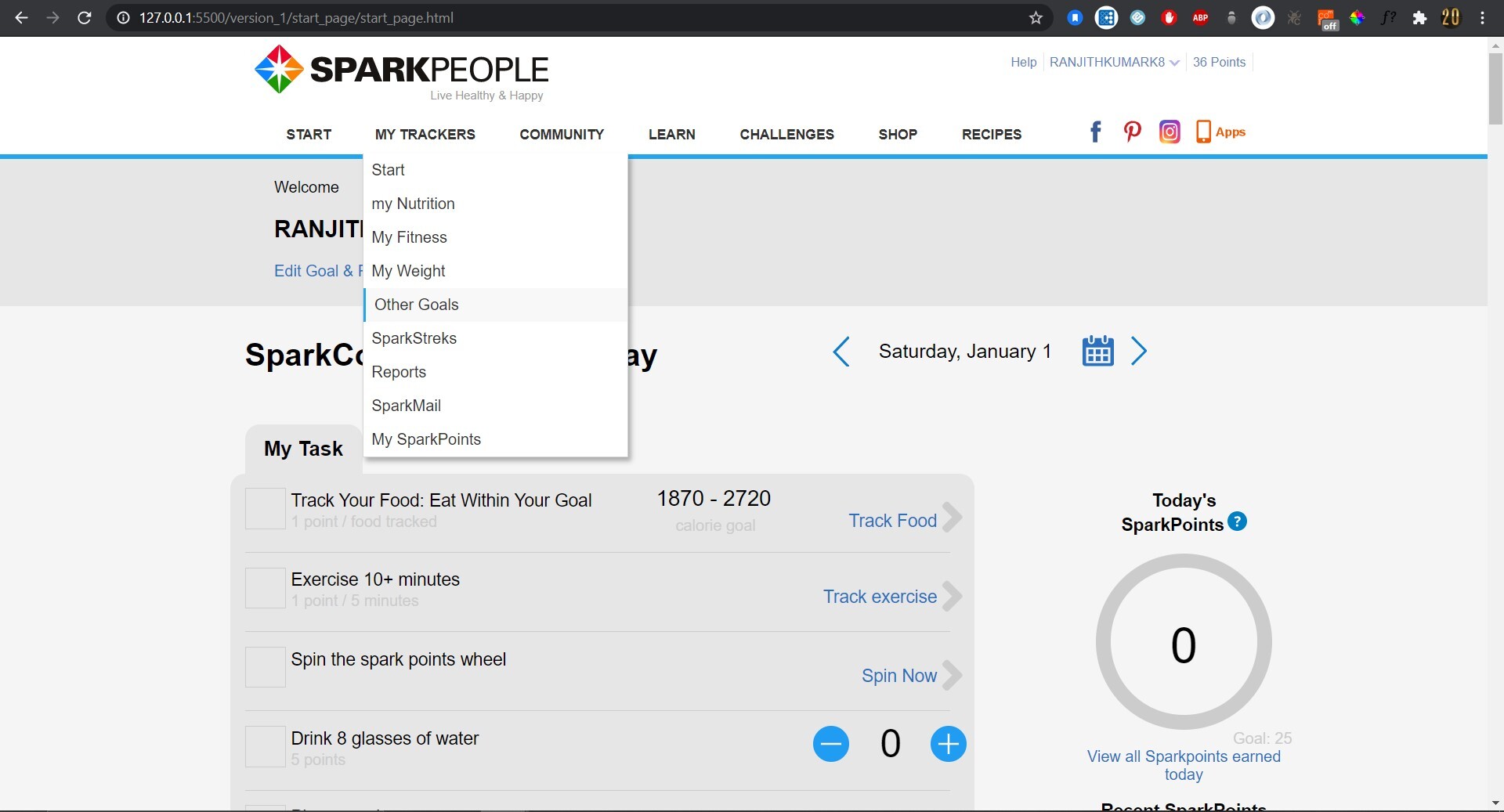Go back in browser history
The width and height of the screenshot is (1504, 812).
[x=21, y=18]
